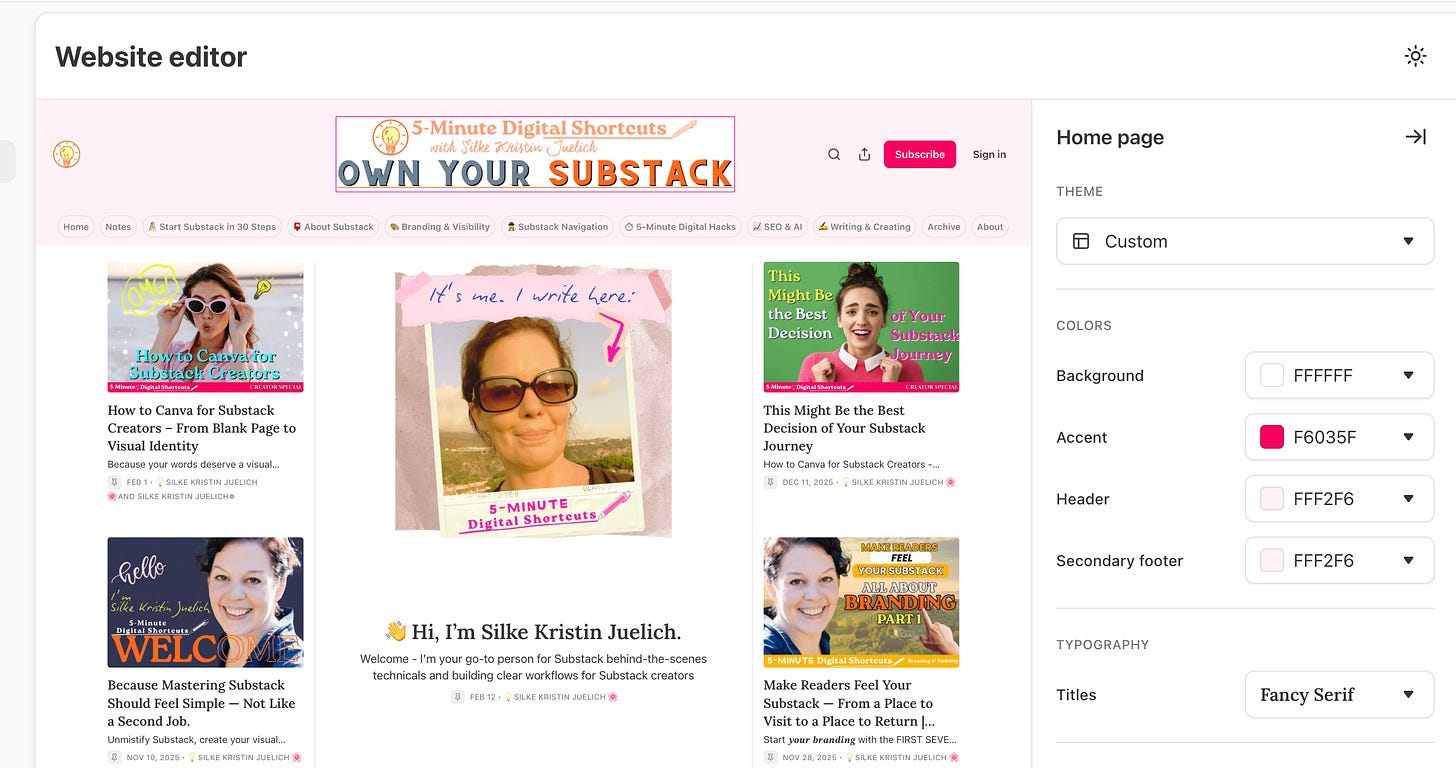Toggle the light/dark mode sun icon
The width and height of the screenshot is (1456, 768).
pos(1415,56)
